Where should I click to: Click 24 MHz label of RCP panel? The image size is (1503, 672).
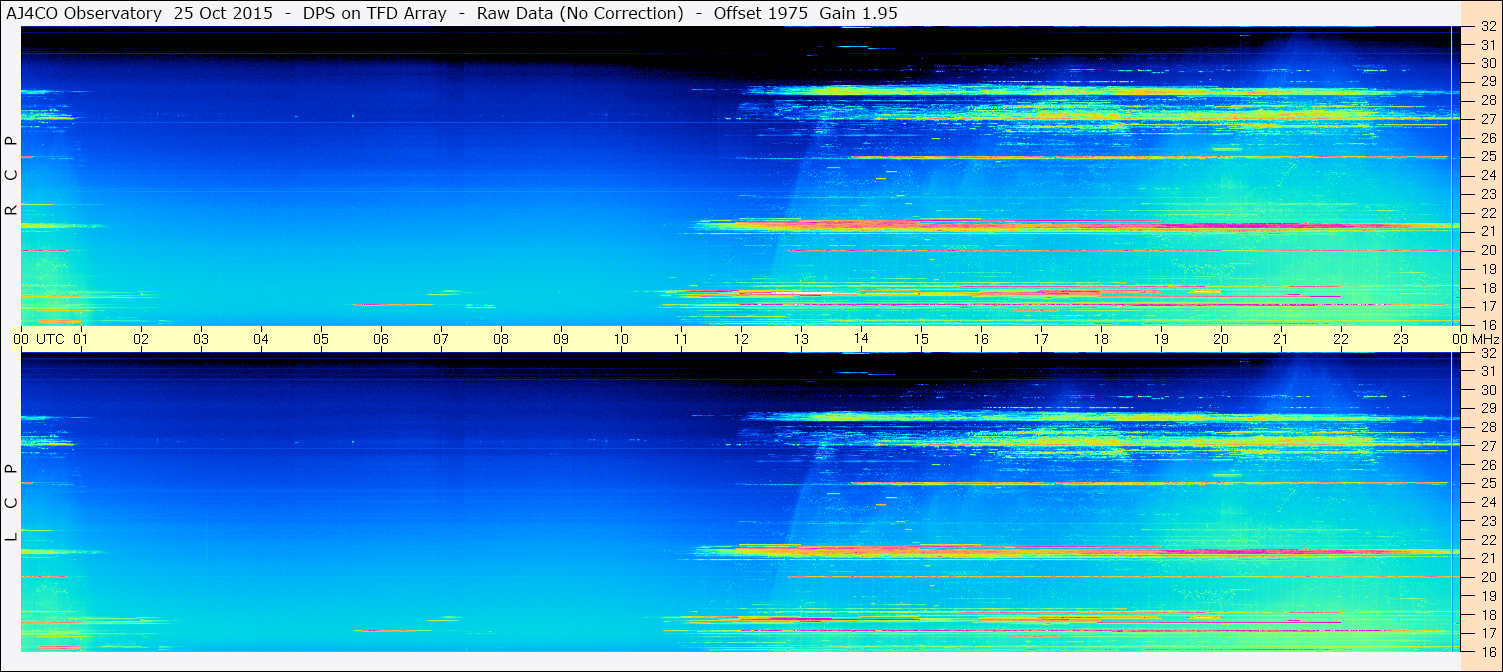[x=1488, y=175]
